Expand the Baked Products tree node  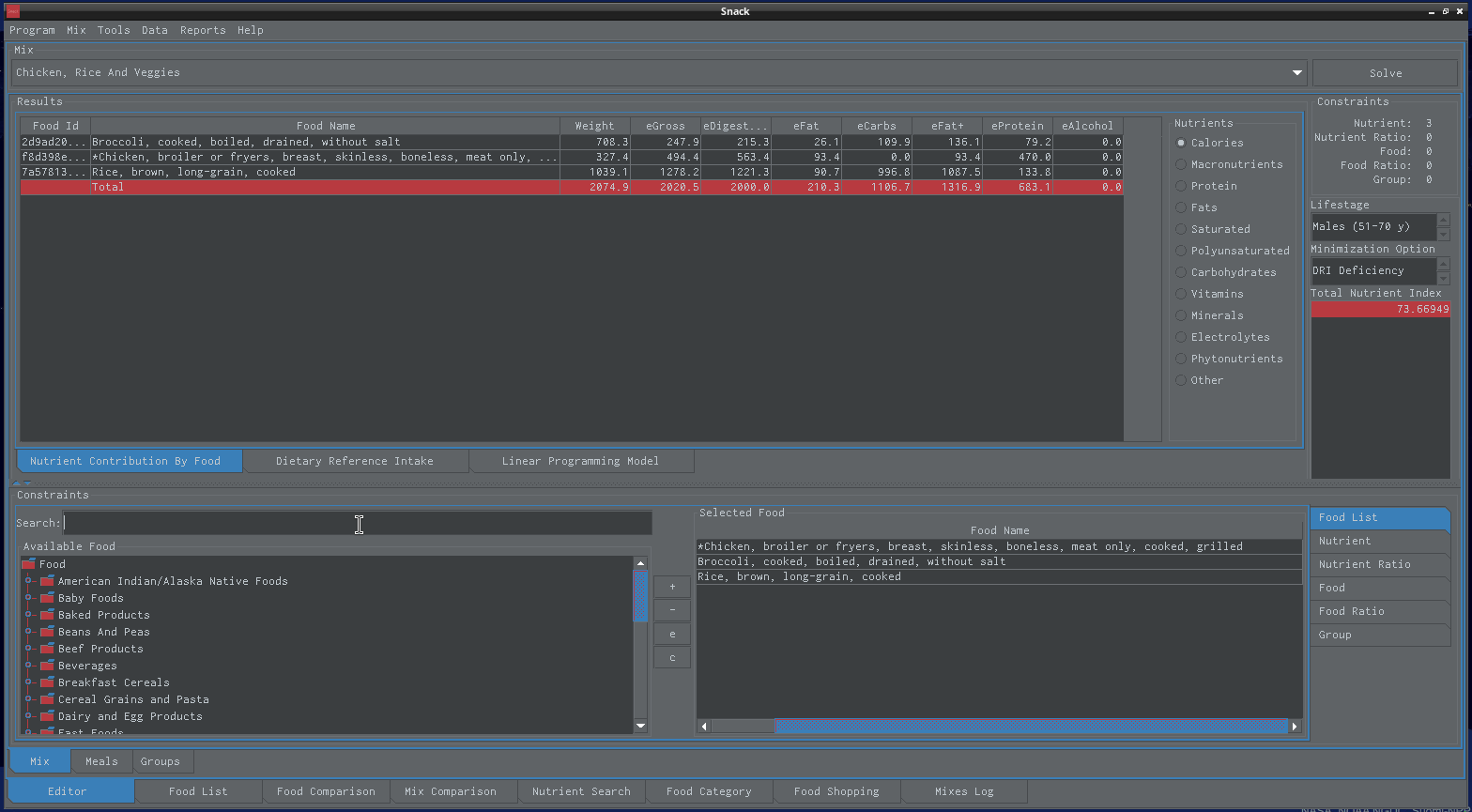pyautogui.click(x=29, y=615)
